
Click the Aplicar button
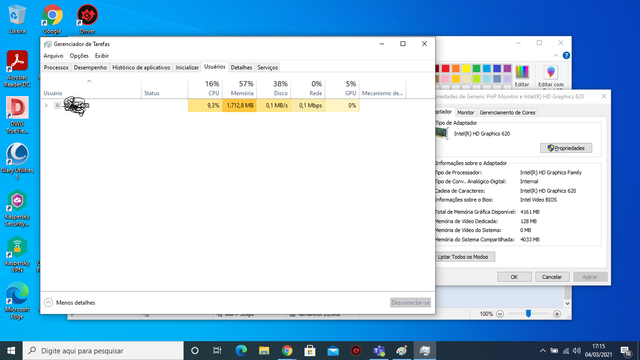point(590,277)
